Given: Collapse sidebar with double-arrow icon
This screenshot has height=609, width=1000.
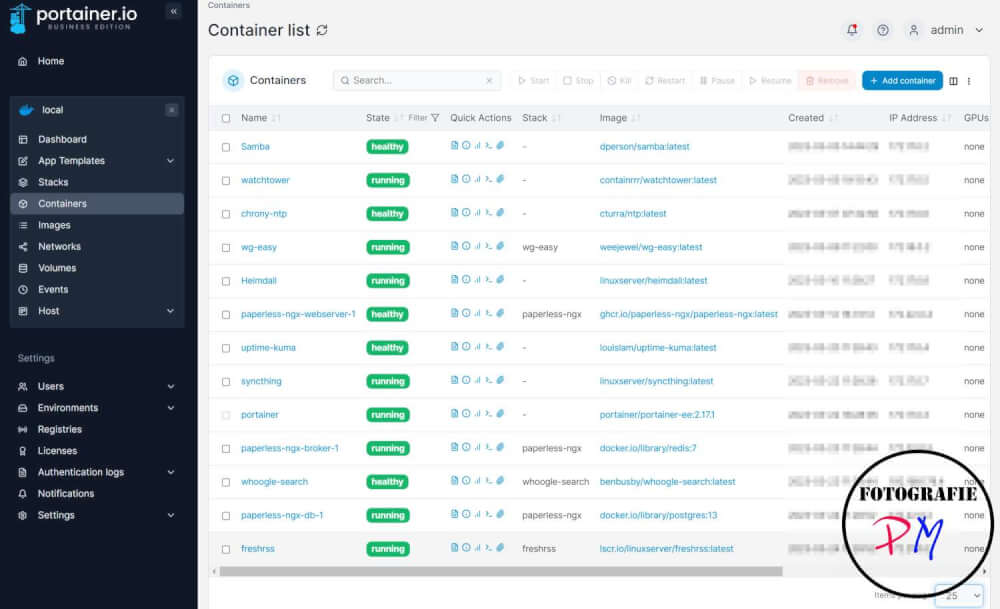Looking at the screenshot, I should pos(173,11).
